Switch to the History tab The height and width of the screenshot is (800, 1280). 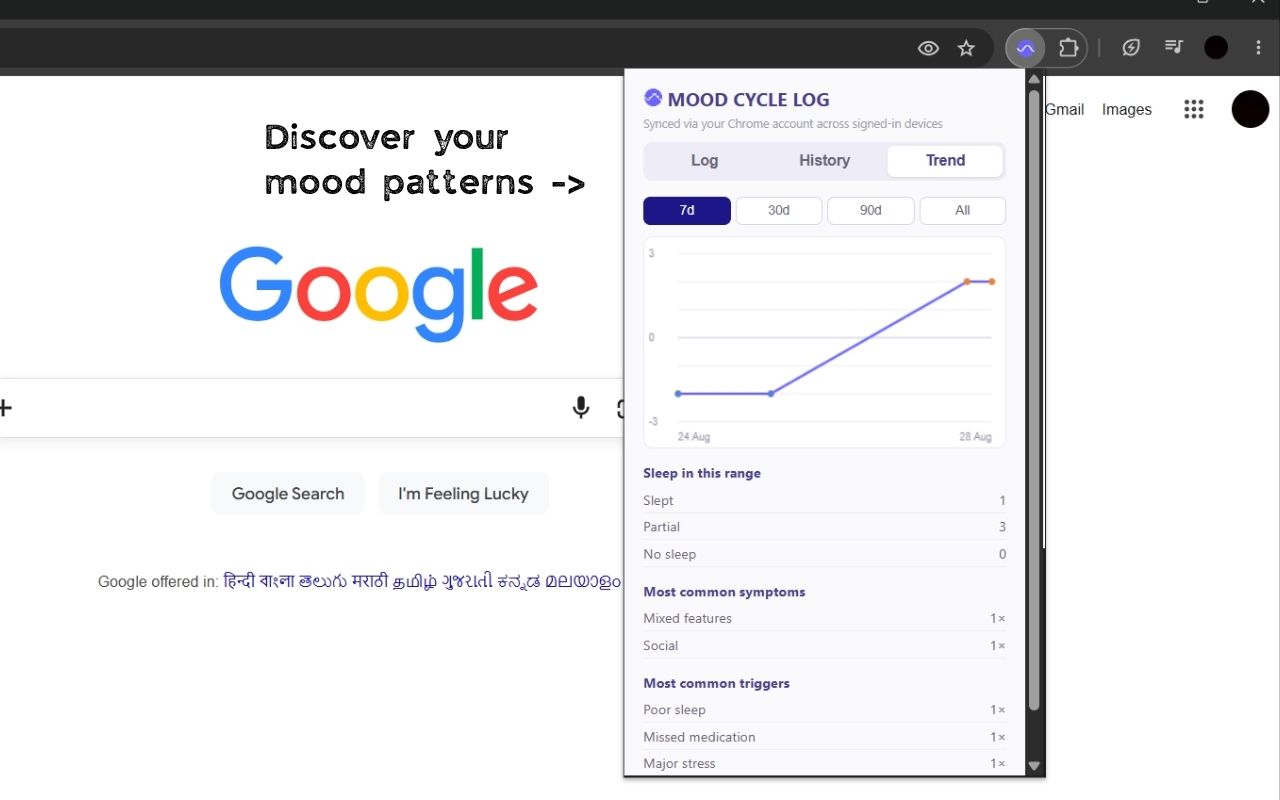pyautogui.click(x=824, y=161)
